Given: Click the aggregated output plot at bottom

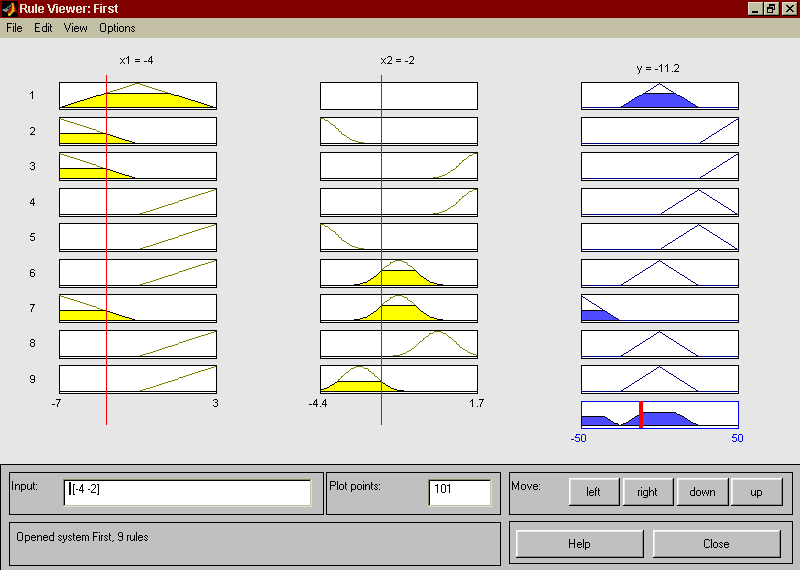Looking at the screenshot, I should point(660,414).
